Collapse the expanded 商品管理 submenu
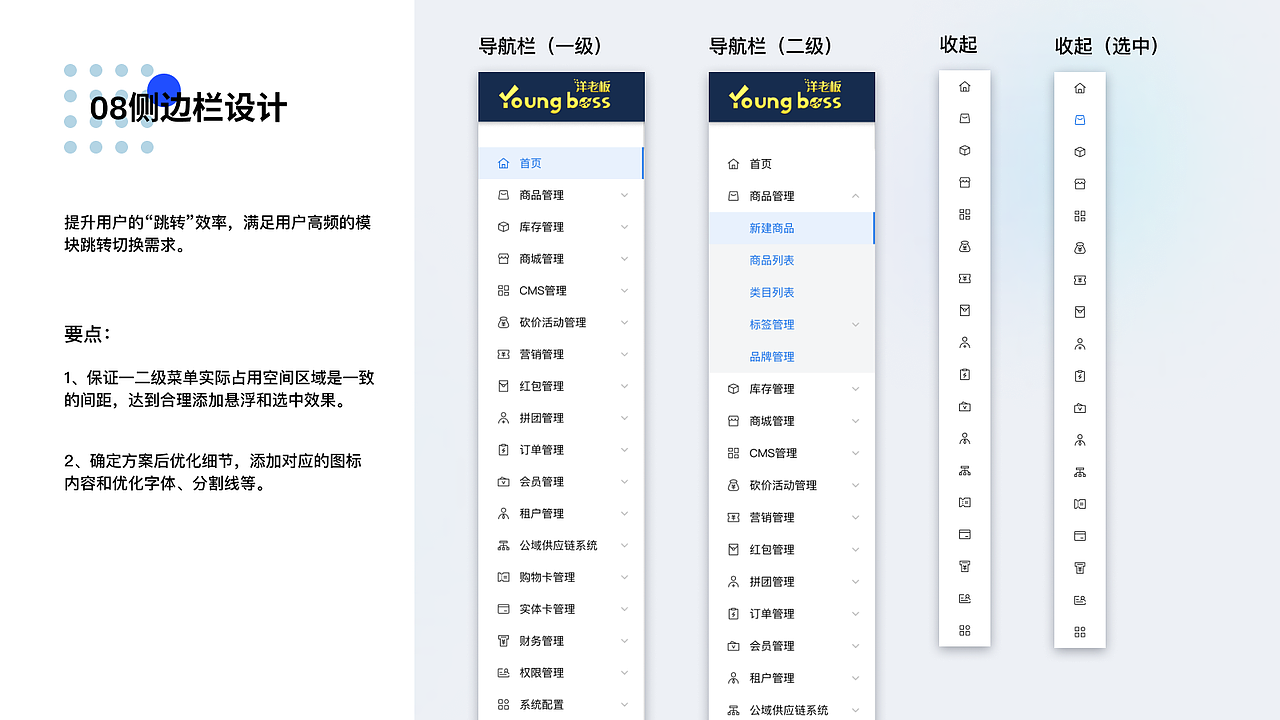The image size is (1280, 720). click(x=856, y=196)
